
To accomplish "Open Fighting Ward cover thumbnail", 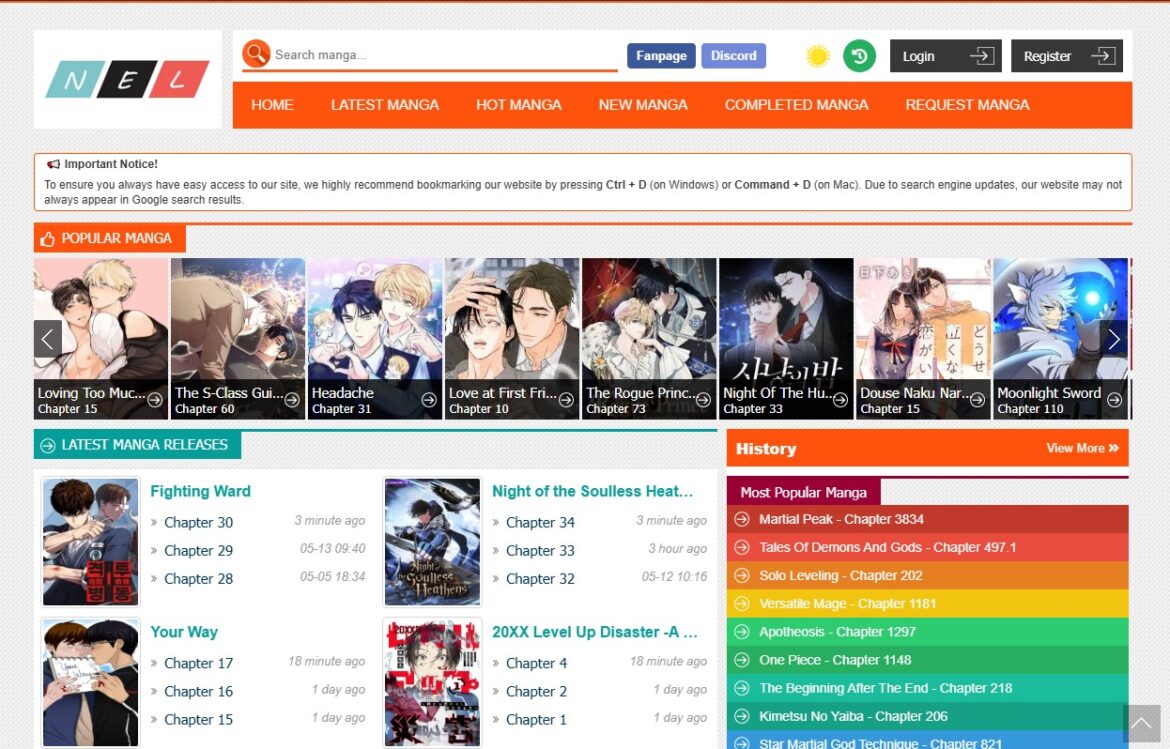I will (90, 542).
